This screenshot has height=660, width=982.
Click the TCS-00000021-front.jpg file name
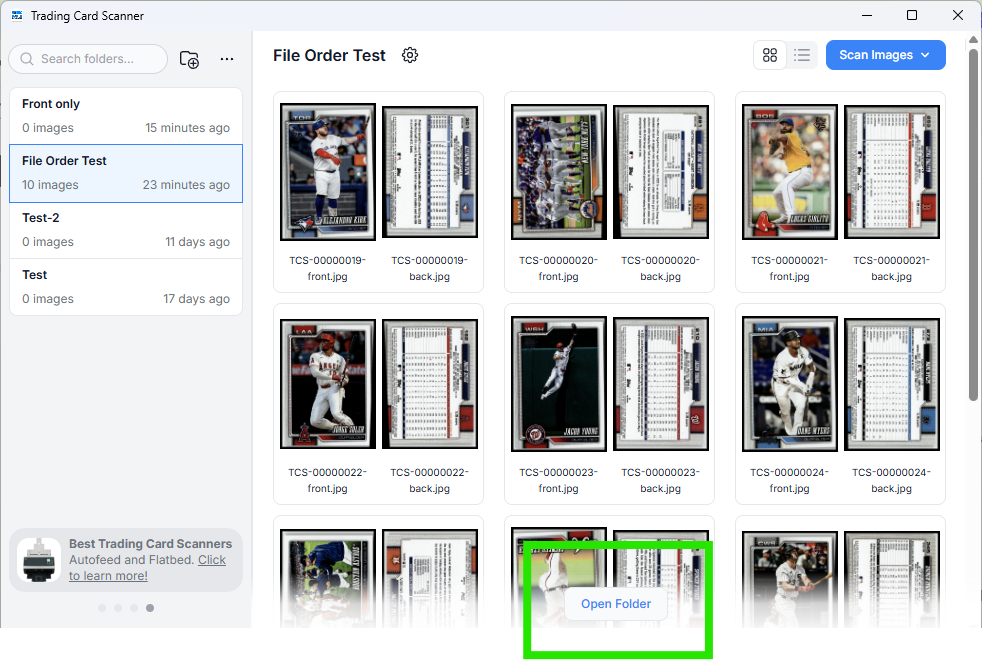pyautogui.click(x=790, y=268)
